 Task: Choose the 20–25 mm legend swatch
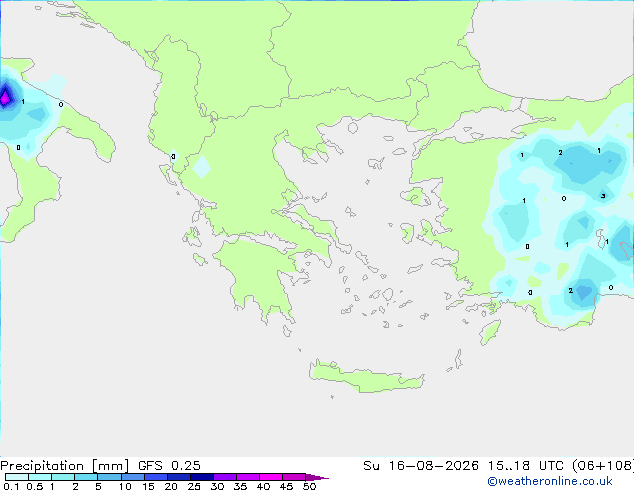pyautogui.click(x=178, y=477)
